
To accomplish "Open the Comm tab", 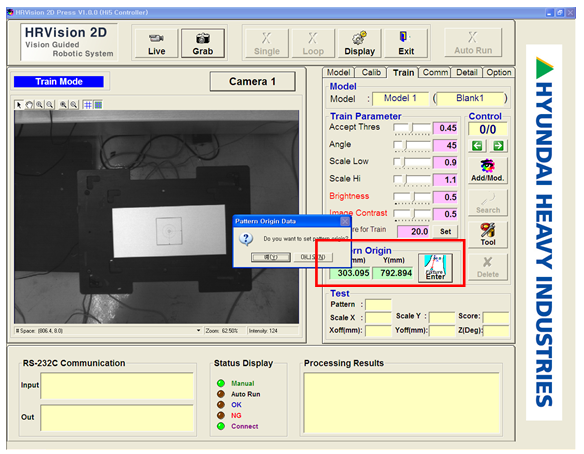I will point(435,72).
